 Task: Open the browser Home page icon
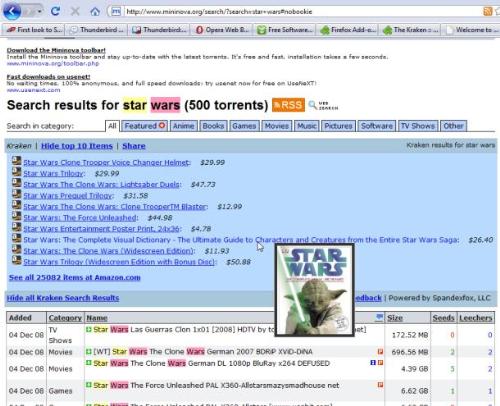pos(95,12)
